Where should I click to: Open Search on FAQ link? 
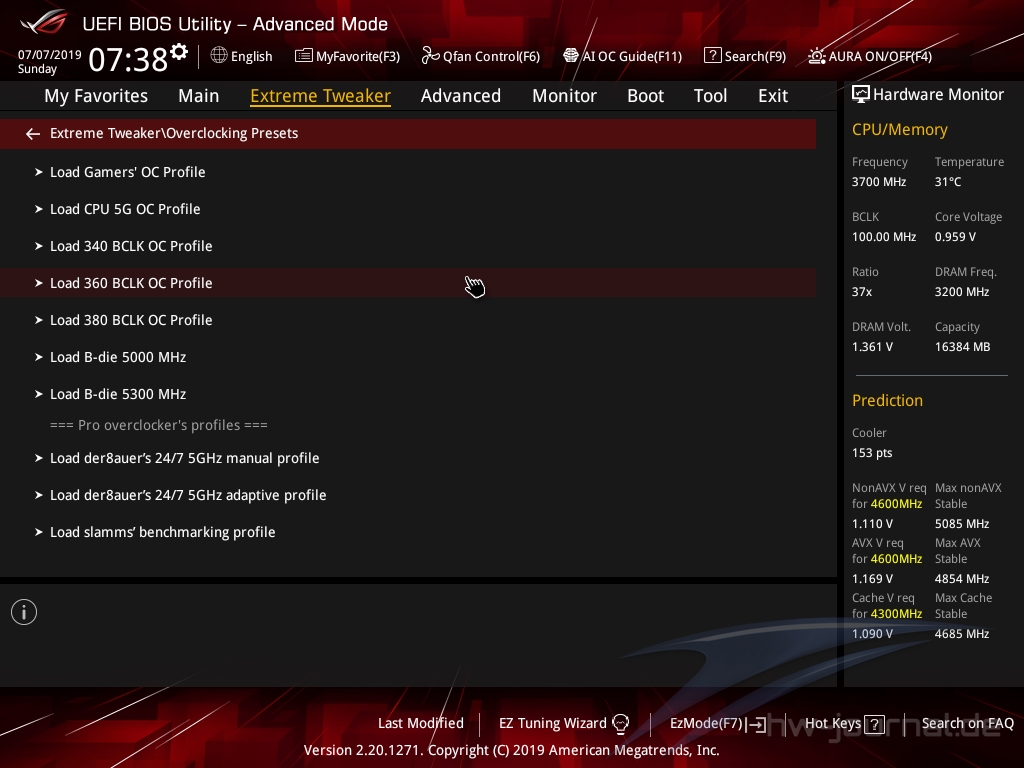click(x=968, y=724)
